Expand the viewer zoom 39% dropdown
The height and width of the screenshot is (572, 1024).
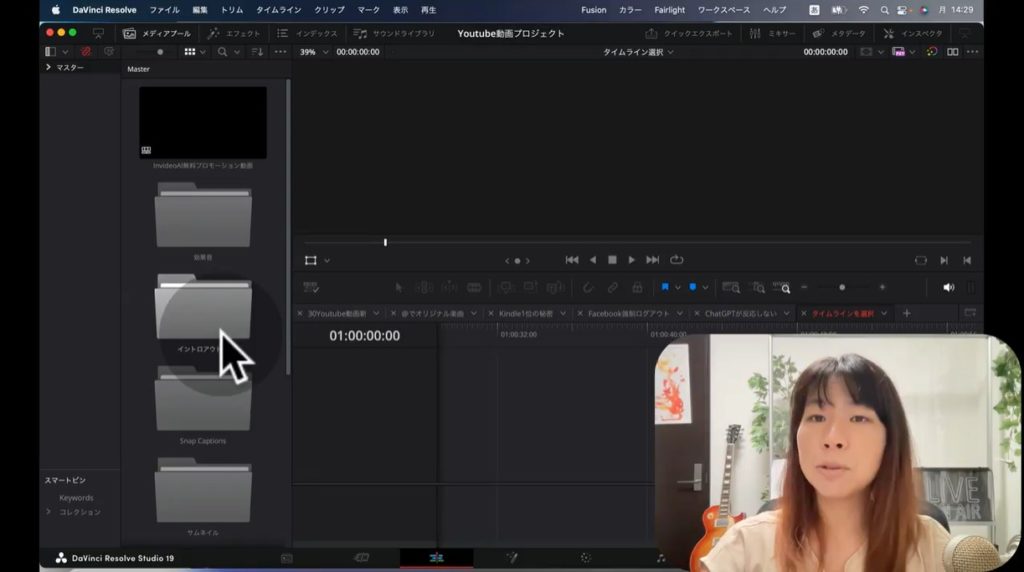tap(315, 52)
